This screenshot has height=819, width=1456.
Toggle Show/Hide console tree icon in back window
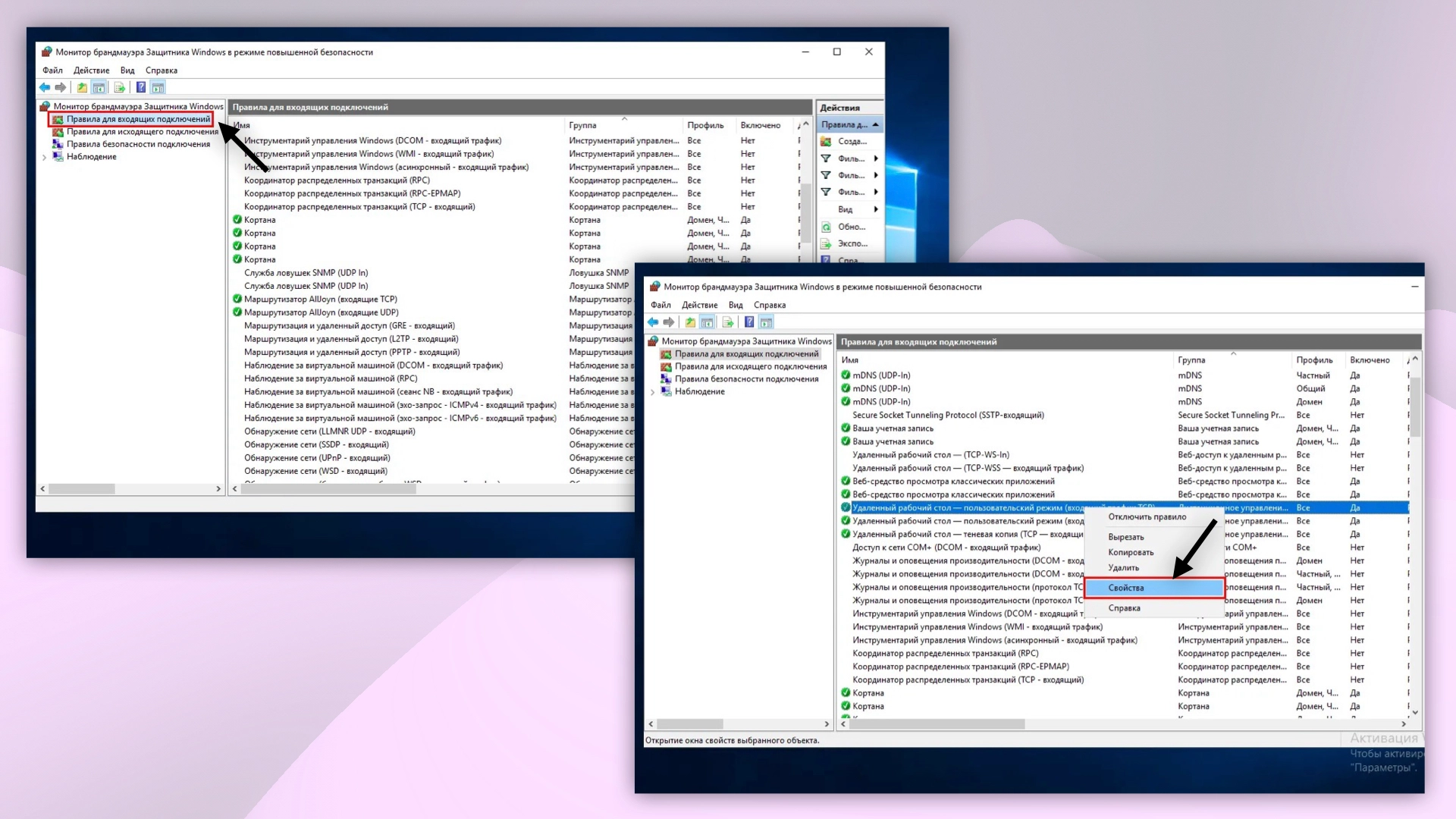pos(99,88)
